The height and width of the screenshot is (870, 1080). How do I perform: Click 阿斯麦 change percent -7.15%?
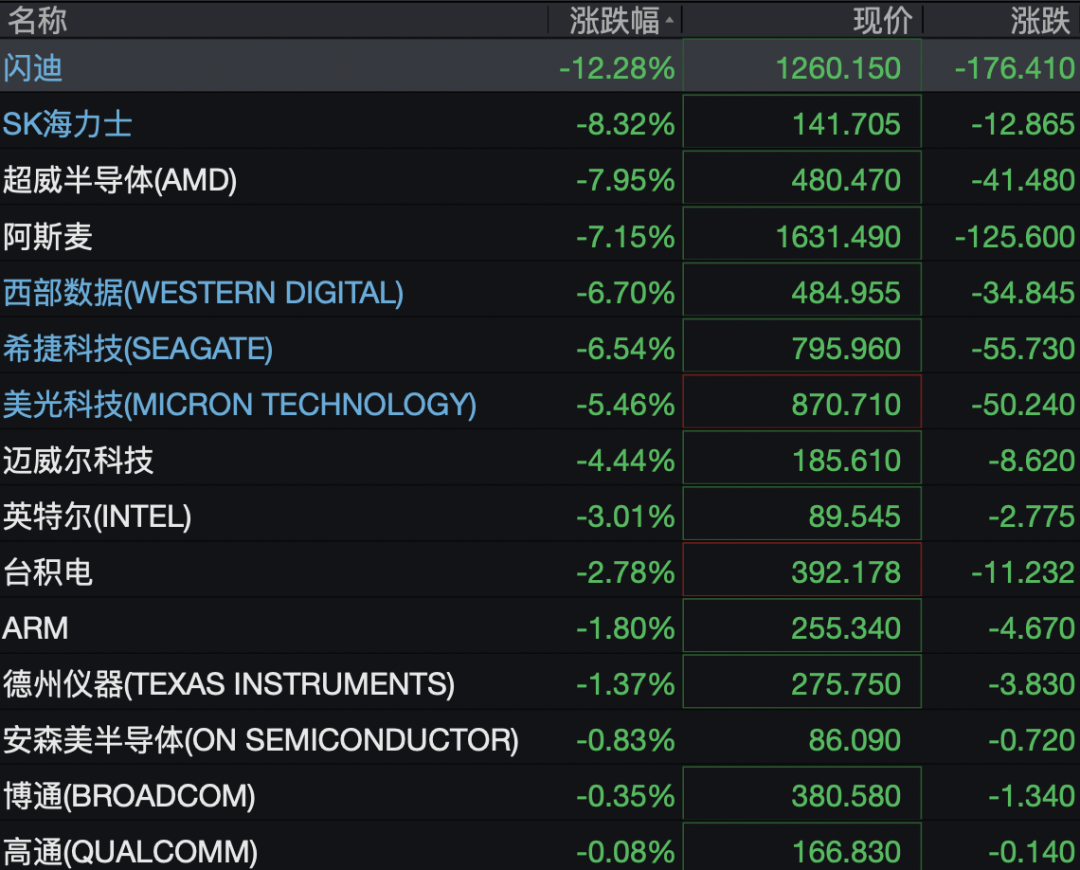[x=625, y=237]
